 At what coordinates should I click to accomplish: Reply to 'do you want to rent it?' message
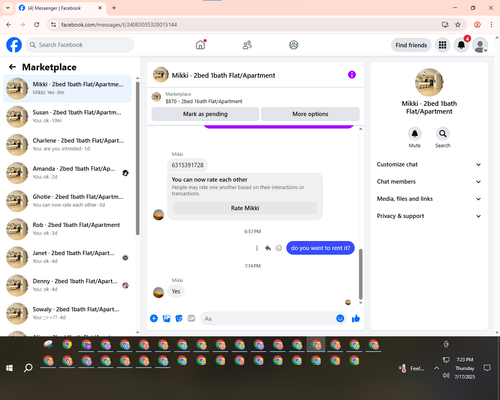point(268,248)
